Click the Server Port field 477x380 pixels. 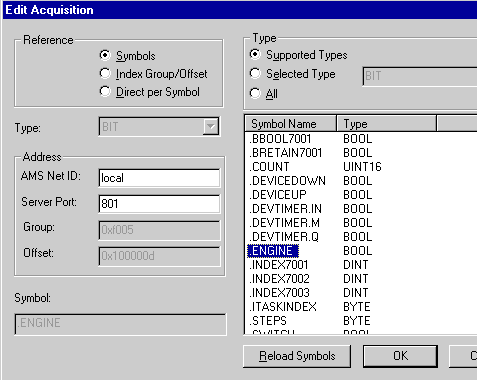click(159, 204)
